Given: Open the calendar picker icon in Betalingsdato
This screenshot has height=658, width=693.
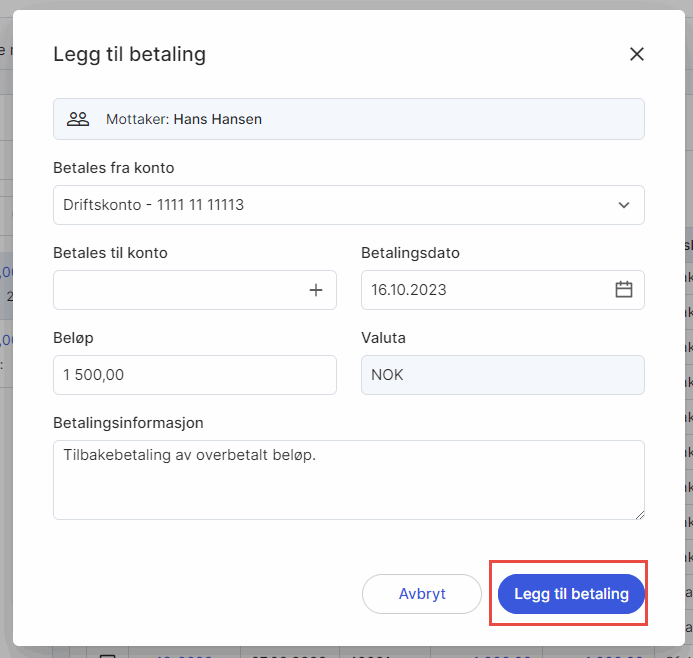Looking at the screenshot, I should pyautogui.click(x=624, y=290).
